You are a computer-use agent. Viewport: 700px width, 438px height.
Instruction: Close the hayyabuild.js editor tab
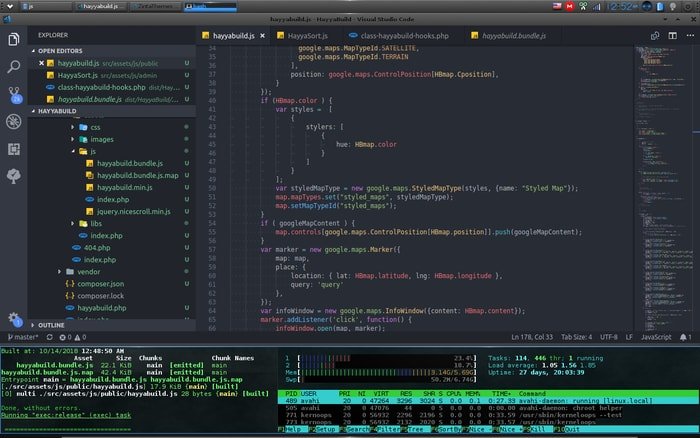click(262, 36)
